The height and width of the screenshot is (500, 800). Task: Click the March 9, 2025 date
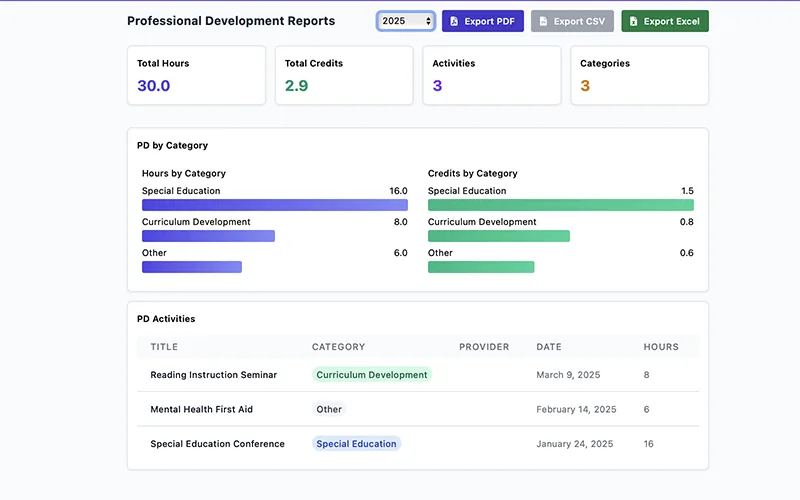(x=568, y=375)
